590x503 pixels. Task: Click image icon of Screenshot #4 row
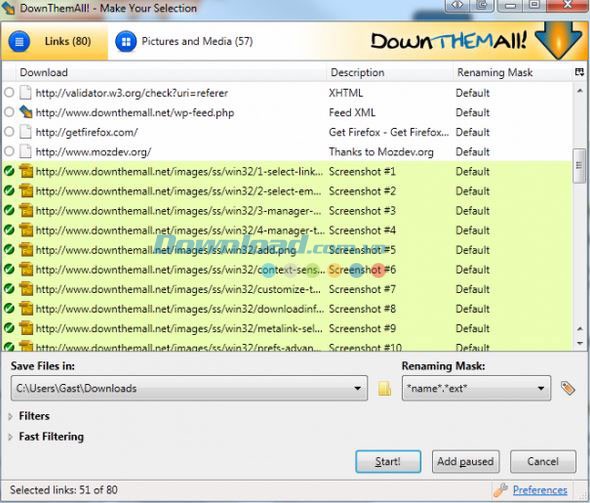click(26, 230)
